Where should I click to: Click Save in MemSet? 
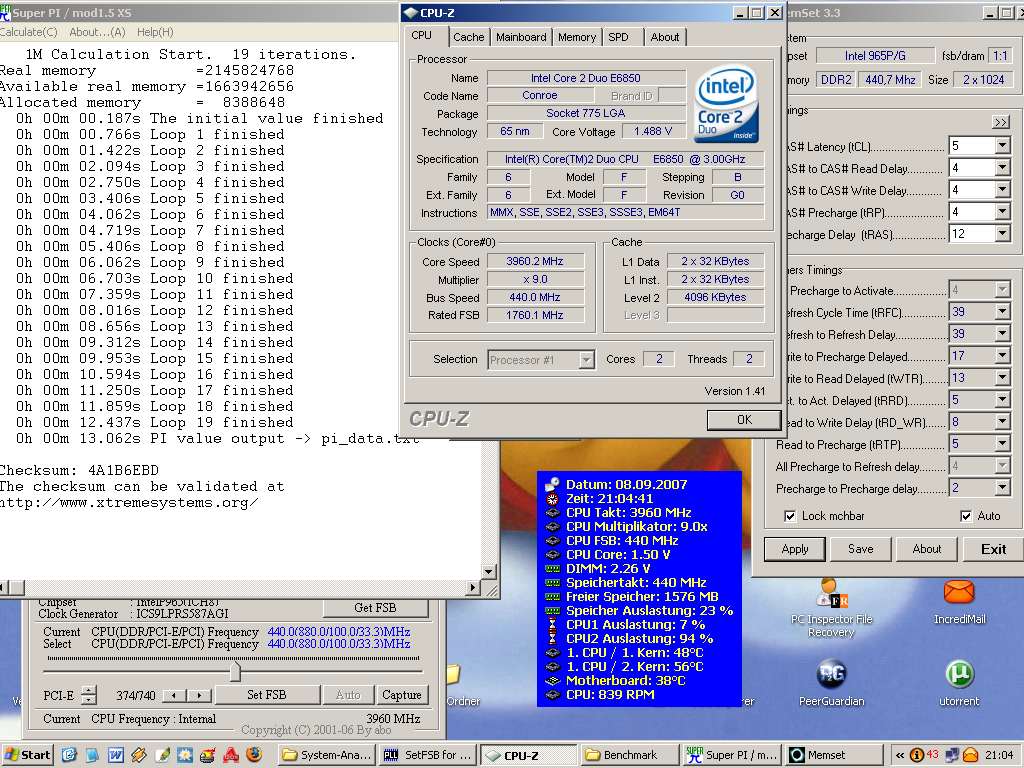tap(860, 549)
